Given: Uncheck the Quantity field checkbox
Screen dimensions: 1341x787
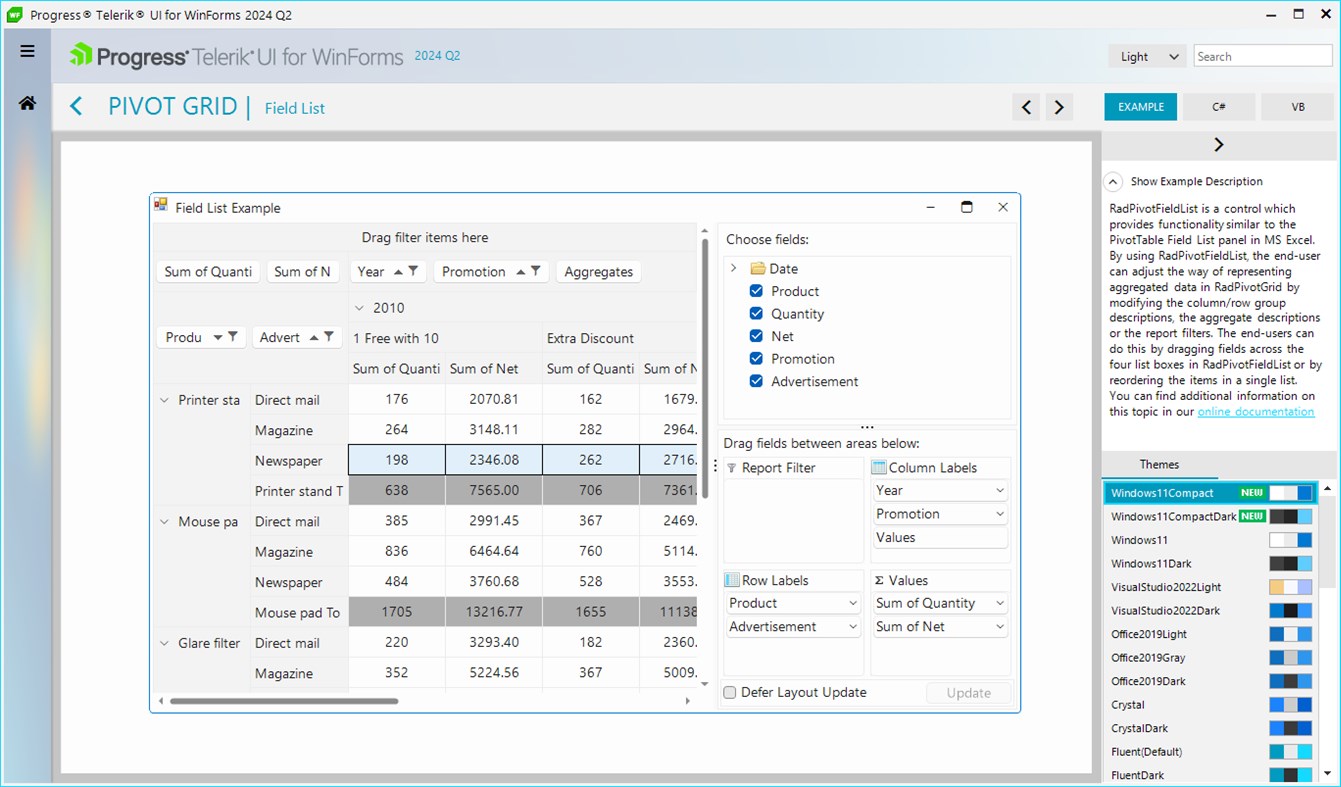Looking at the screenshot, I should coord(757,314).
